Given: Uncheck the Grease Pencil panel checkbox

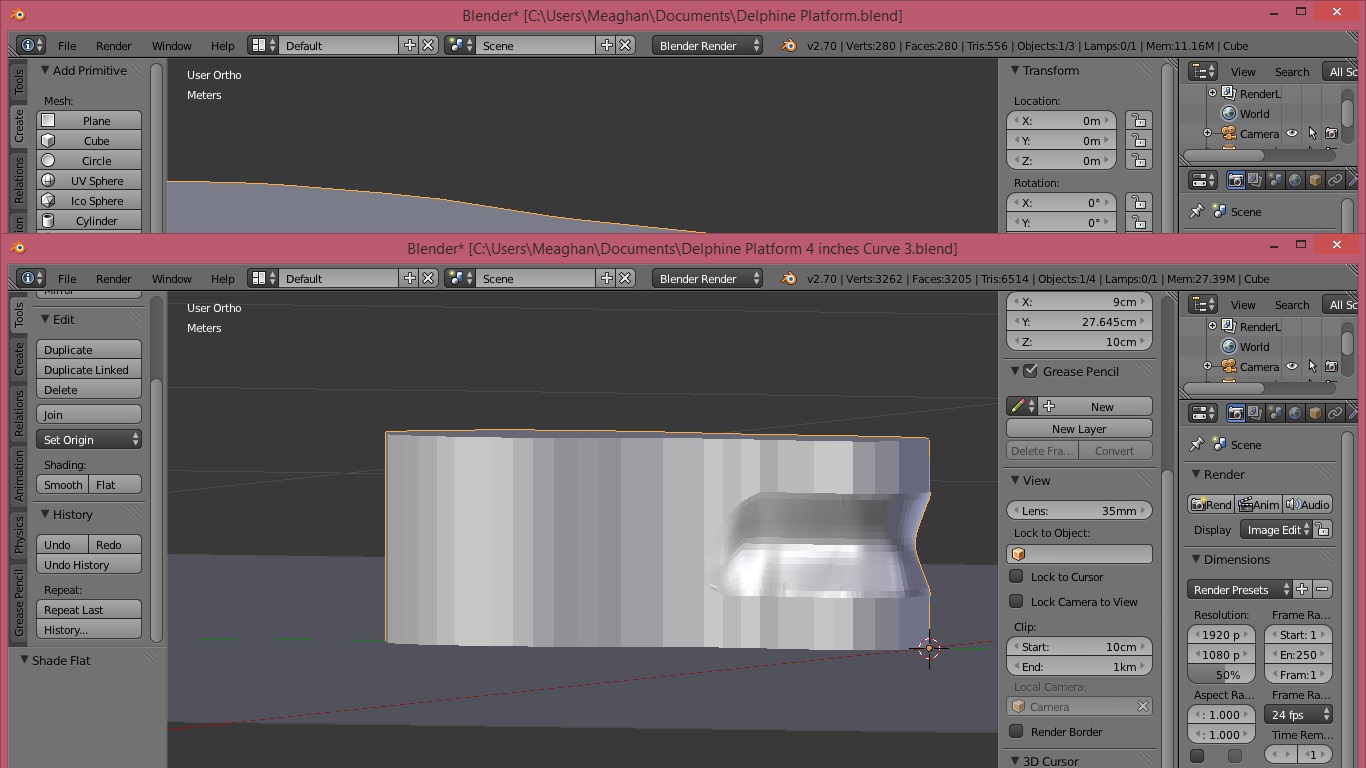Looking at the screenshot, I should [1030, 371].
